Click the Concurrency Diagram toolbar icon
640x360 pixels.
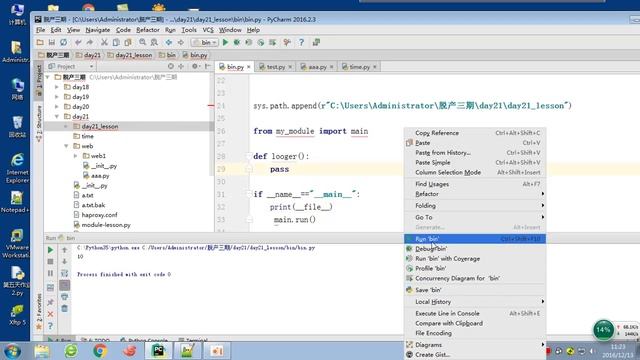[x=272, y=42]
